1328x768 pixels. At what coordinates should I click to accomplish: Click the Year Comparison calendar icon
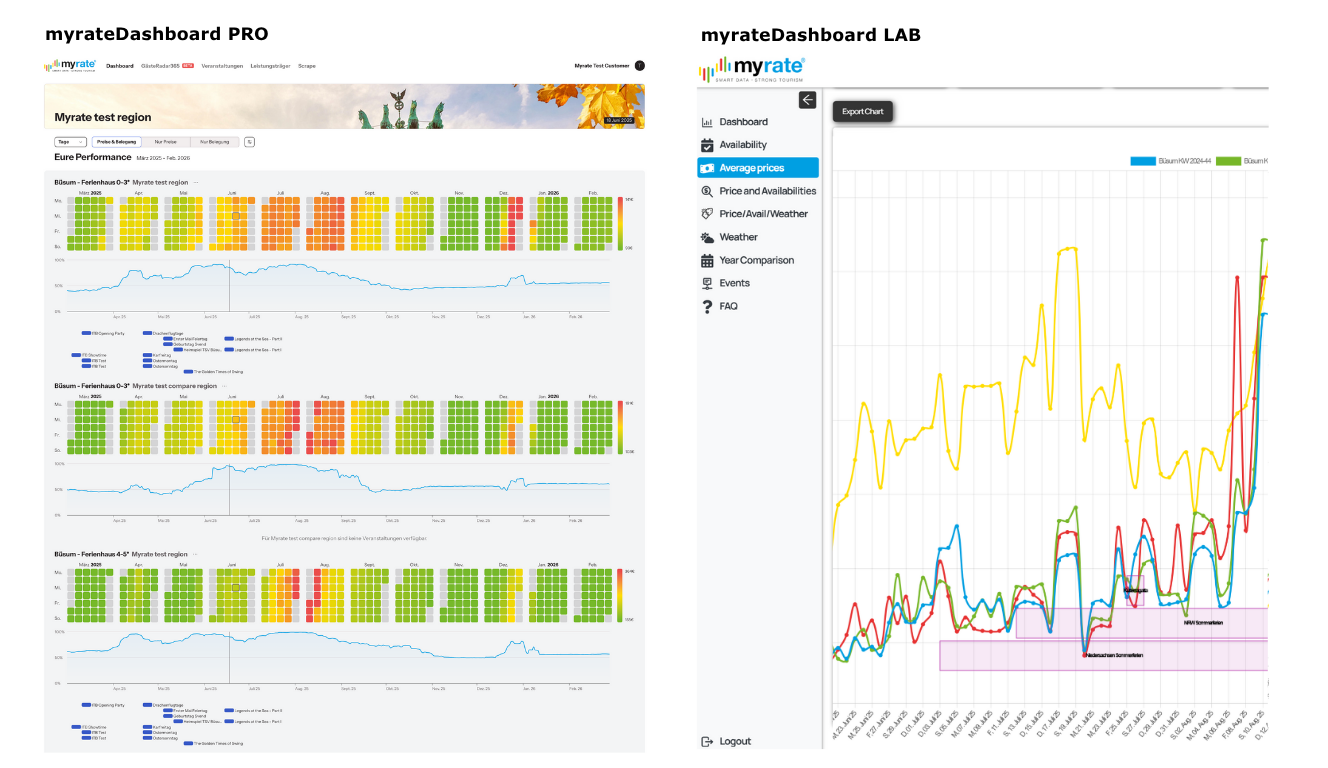[x=707, y=260]
